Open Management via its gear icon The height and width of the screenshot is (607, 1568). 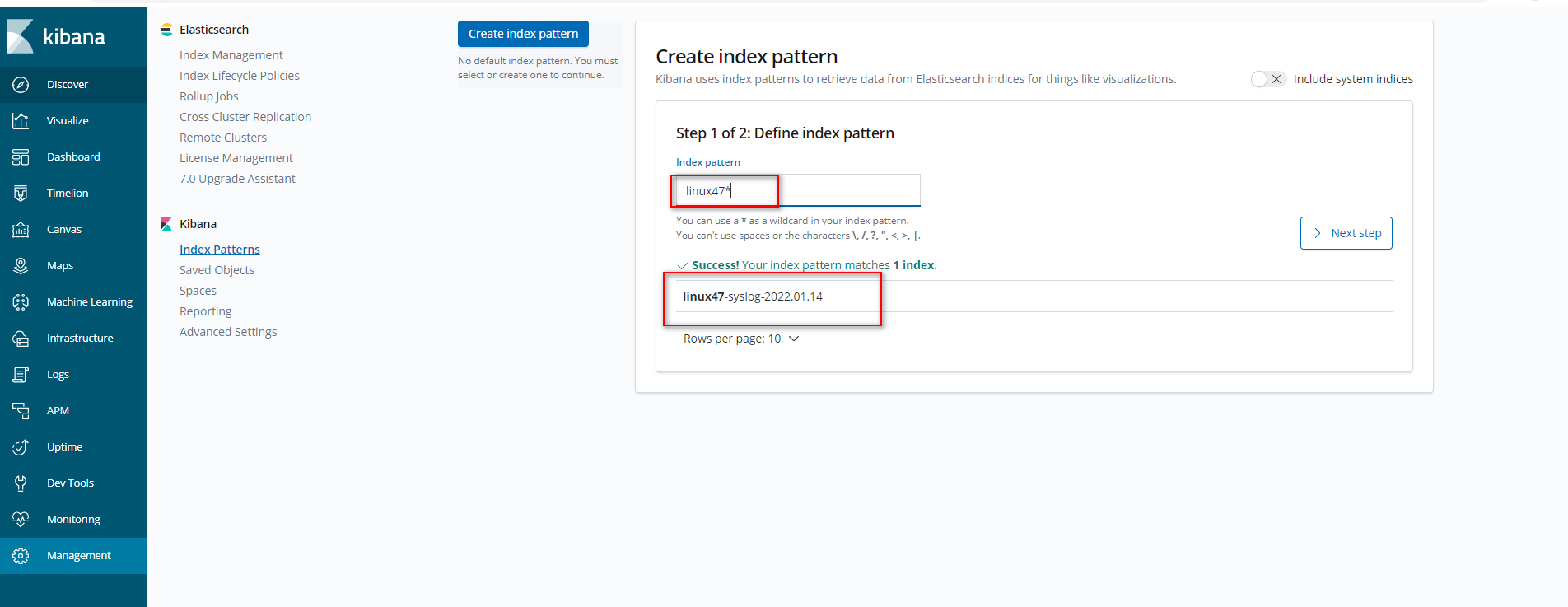click(x=21, y=555)
